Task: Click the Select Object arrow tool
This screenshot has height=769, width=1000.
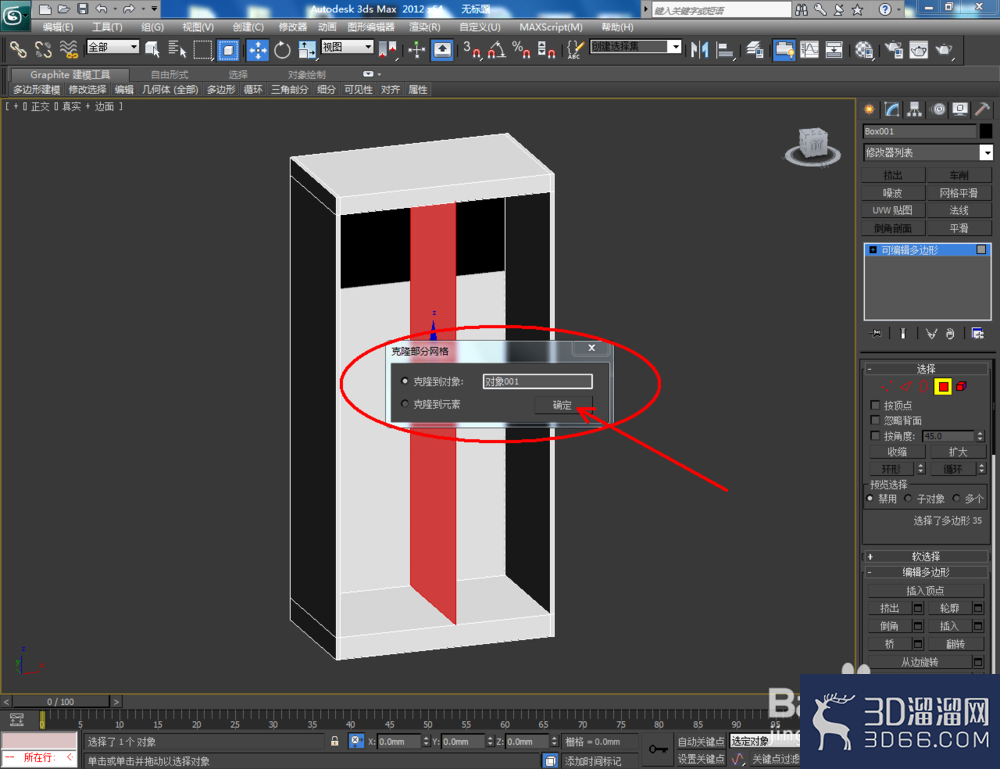Action: tap(152, 50)
